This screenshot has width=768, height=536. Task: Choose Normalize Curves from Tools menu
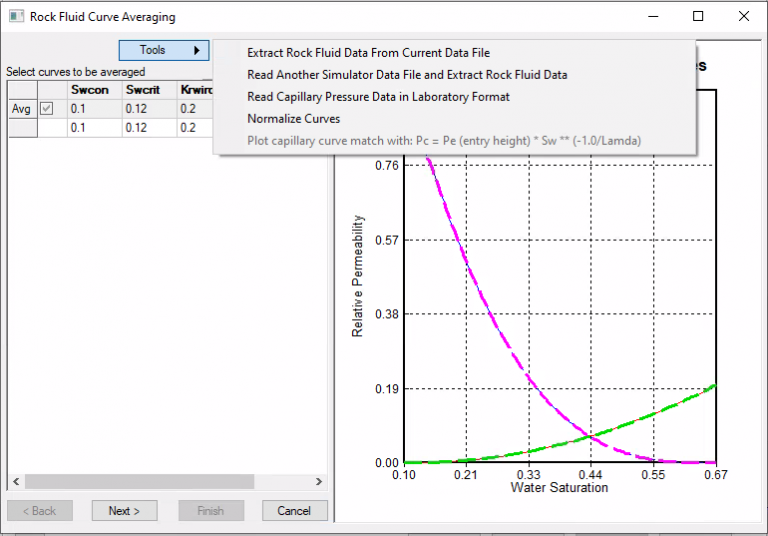[293, 119]
